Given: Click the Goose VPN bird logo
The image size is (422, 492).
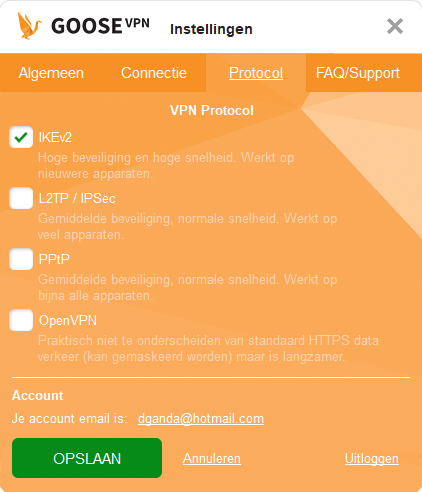Looking at the screenshot, I should point(30,26).
